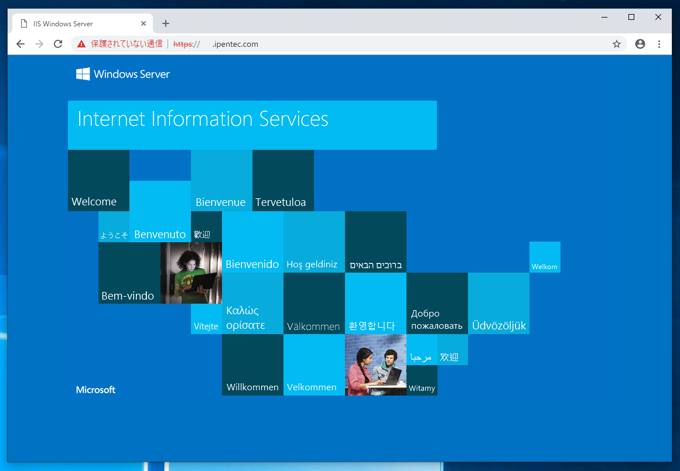Click the photo of woman holding laptop

click(x=191, y=273)
